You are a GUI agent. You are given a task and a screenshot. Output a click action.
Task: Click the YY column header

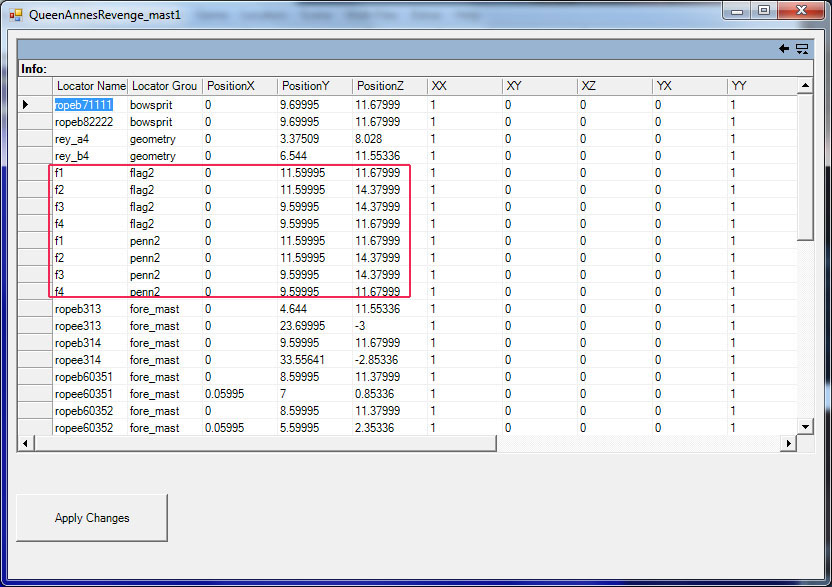pyautogui.click(x=761, y=86)
